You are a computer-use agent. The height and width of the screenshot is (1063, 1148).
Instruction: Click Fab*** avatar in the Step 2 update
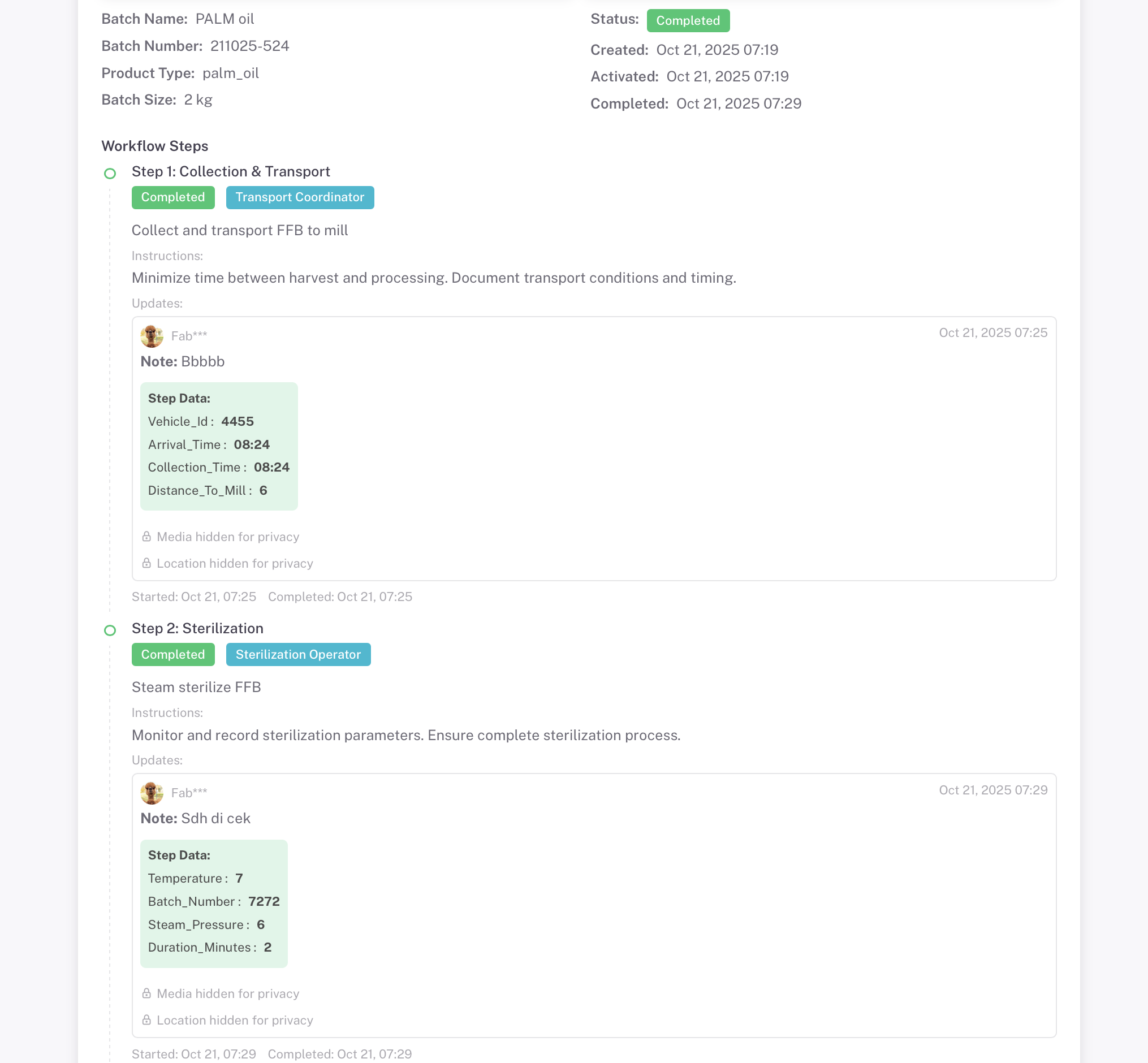pyautogui.click(x=152, y=792)
